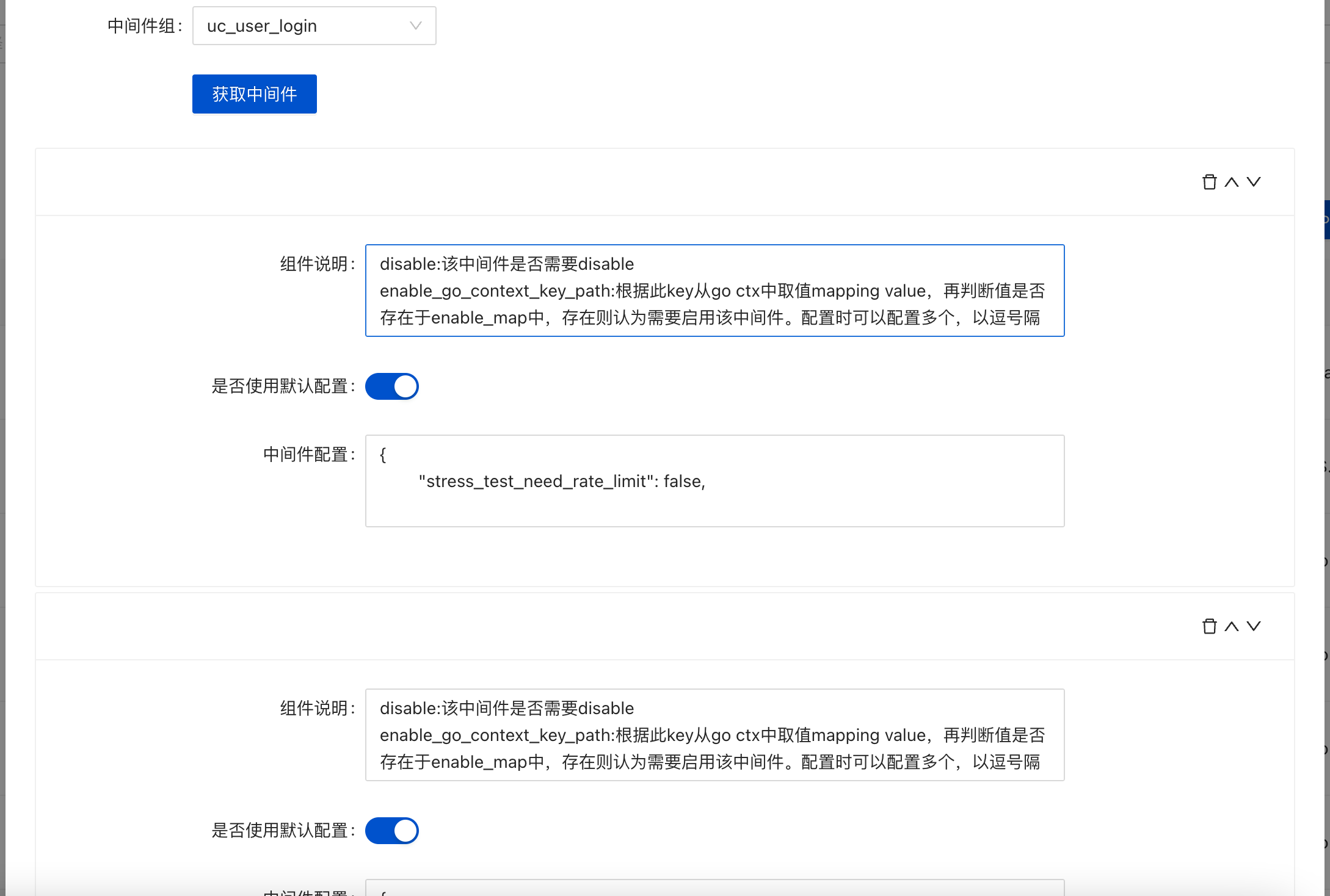This screenshot has height=896, width=1330.
Task: Click the blue fetch middleware button
Action: [254, 93]
